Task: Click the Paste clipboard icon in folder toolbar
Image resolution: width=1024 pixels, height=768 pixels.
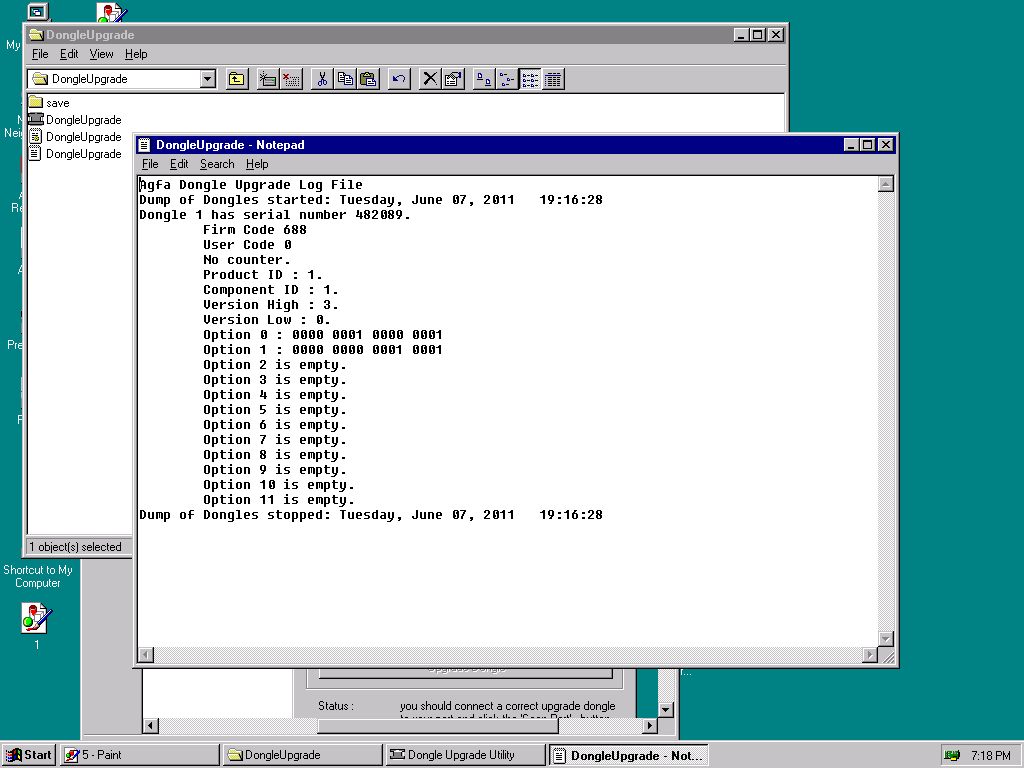Action: pos(368,79)
